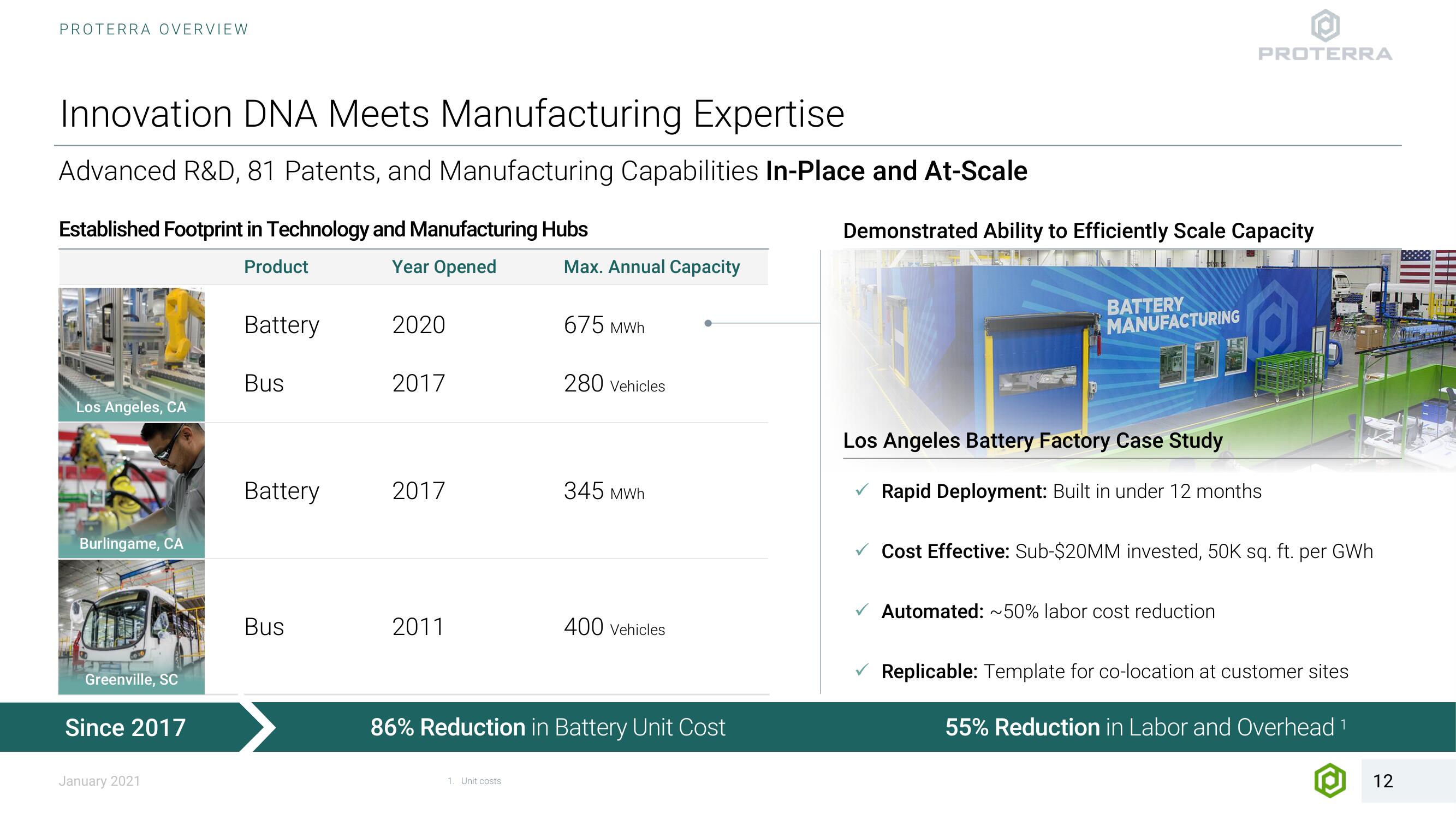Image resolution: width=1456 pixels, height=819 pixels.
Task: Click the 2017 year beside 280 Vehicles
Action: [x=419, y=384]
